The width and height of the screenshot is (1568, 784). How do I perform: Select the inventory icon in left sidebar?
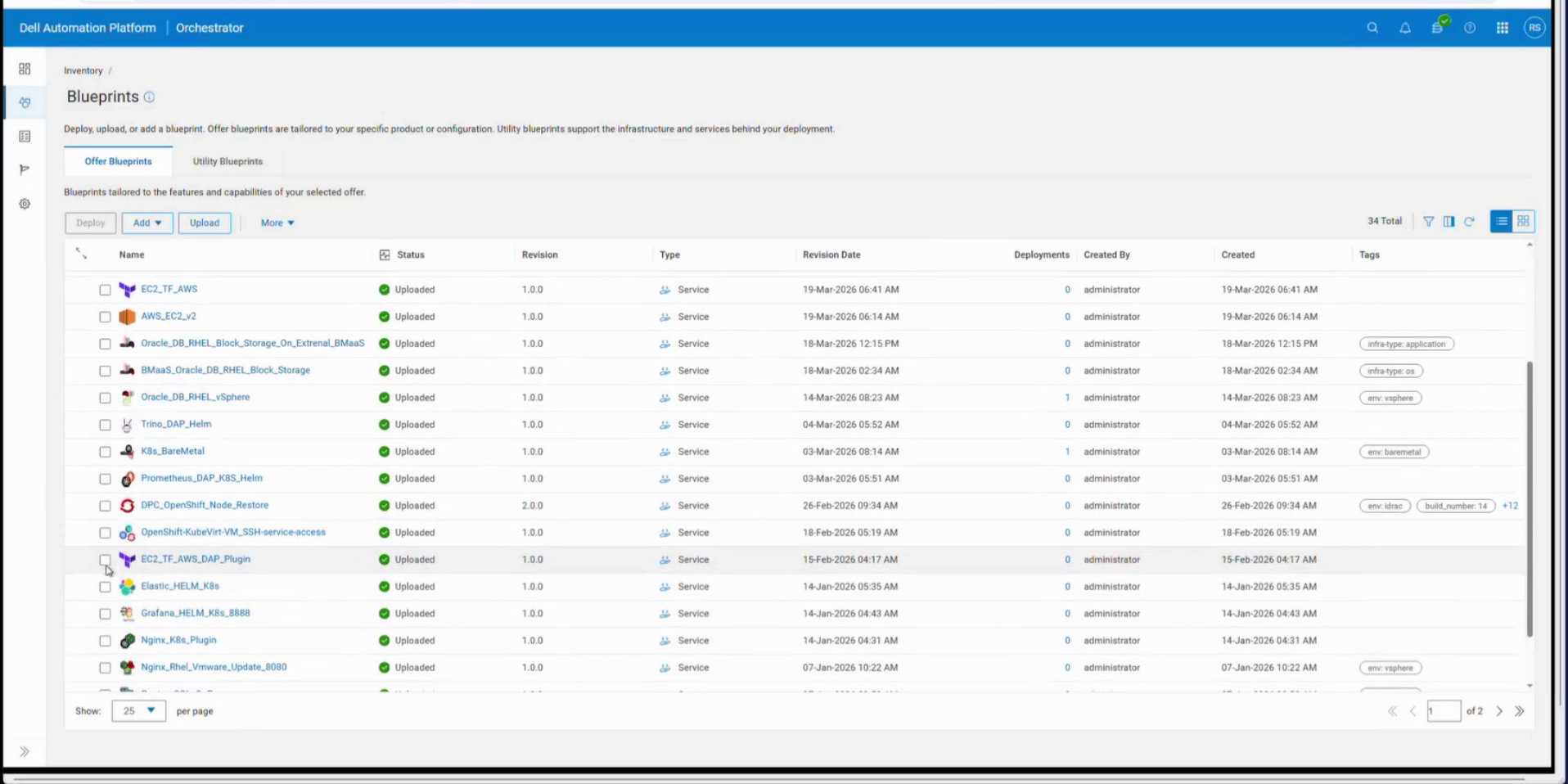click(x=25, y=103)
